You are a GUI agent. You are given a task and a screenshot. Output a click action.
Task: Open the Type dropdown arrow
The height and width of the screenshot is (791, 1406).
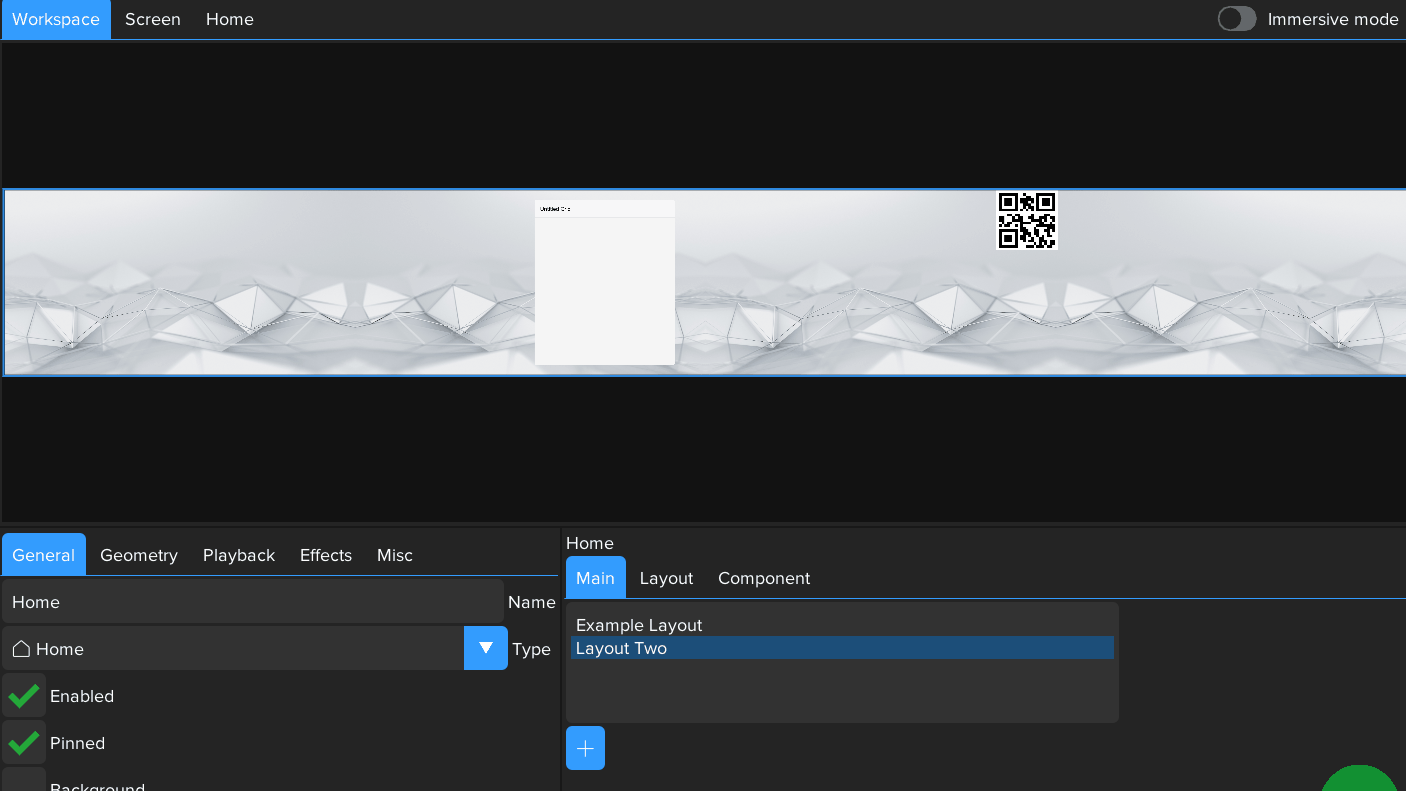click(485, 648)
